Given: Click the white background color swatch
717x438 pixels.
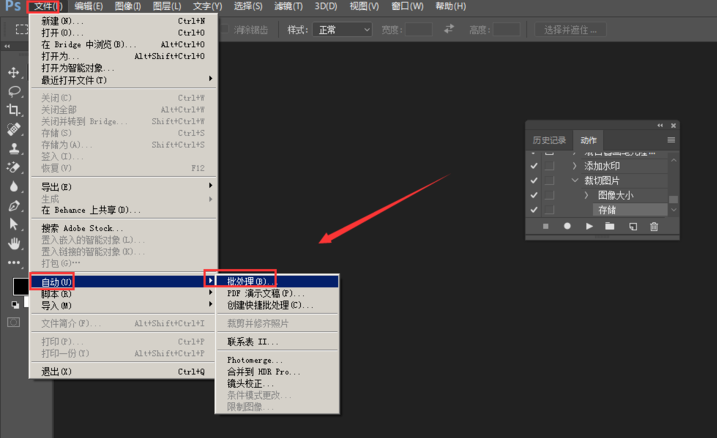Looking at the screenshot, I should click(x=26, y=301).
